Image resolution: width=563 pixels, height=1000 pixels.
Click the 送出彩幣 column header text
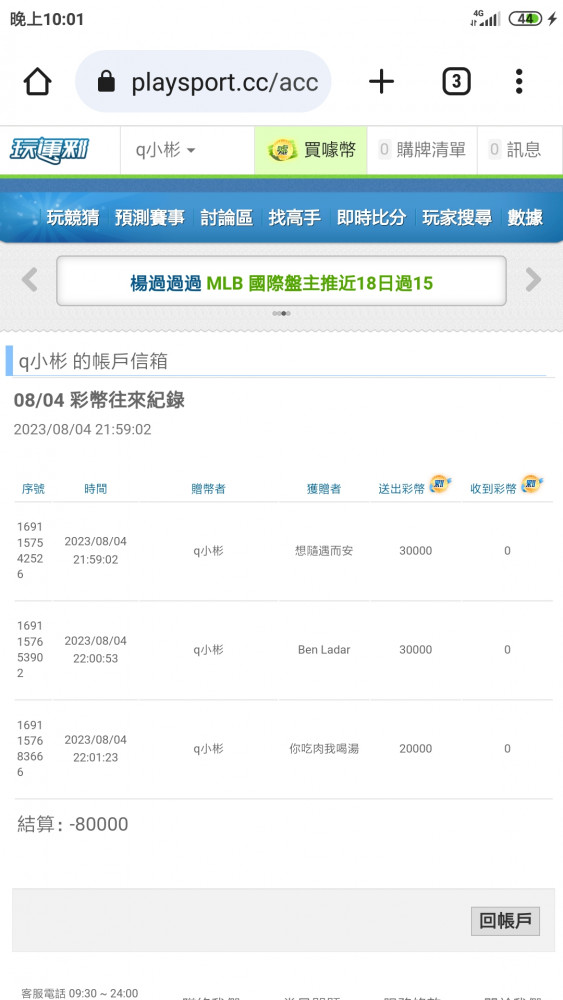point(401,489)
